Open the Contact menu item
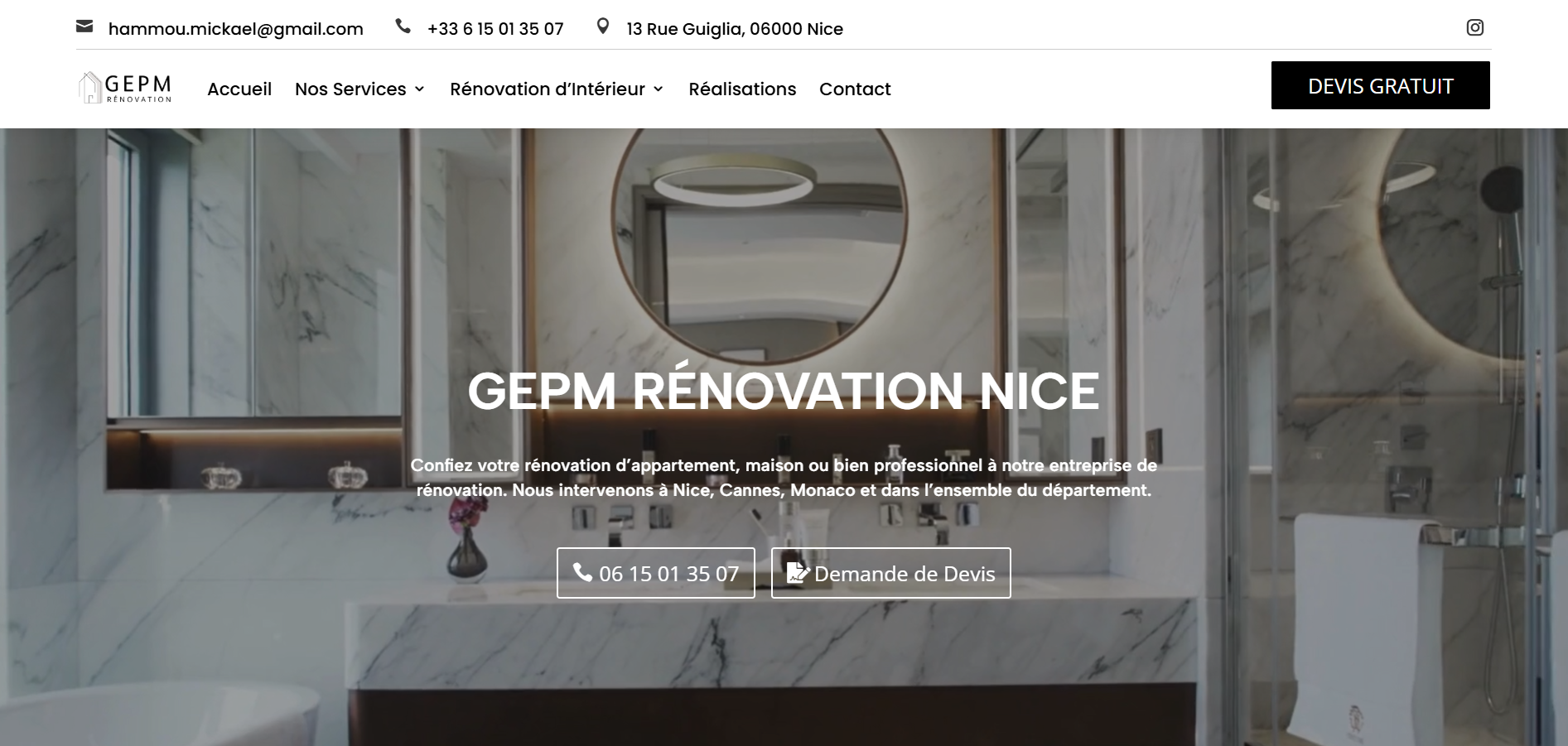This screenshot has height=746, width=1568. (855, 89)
